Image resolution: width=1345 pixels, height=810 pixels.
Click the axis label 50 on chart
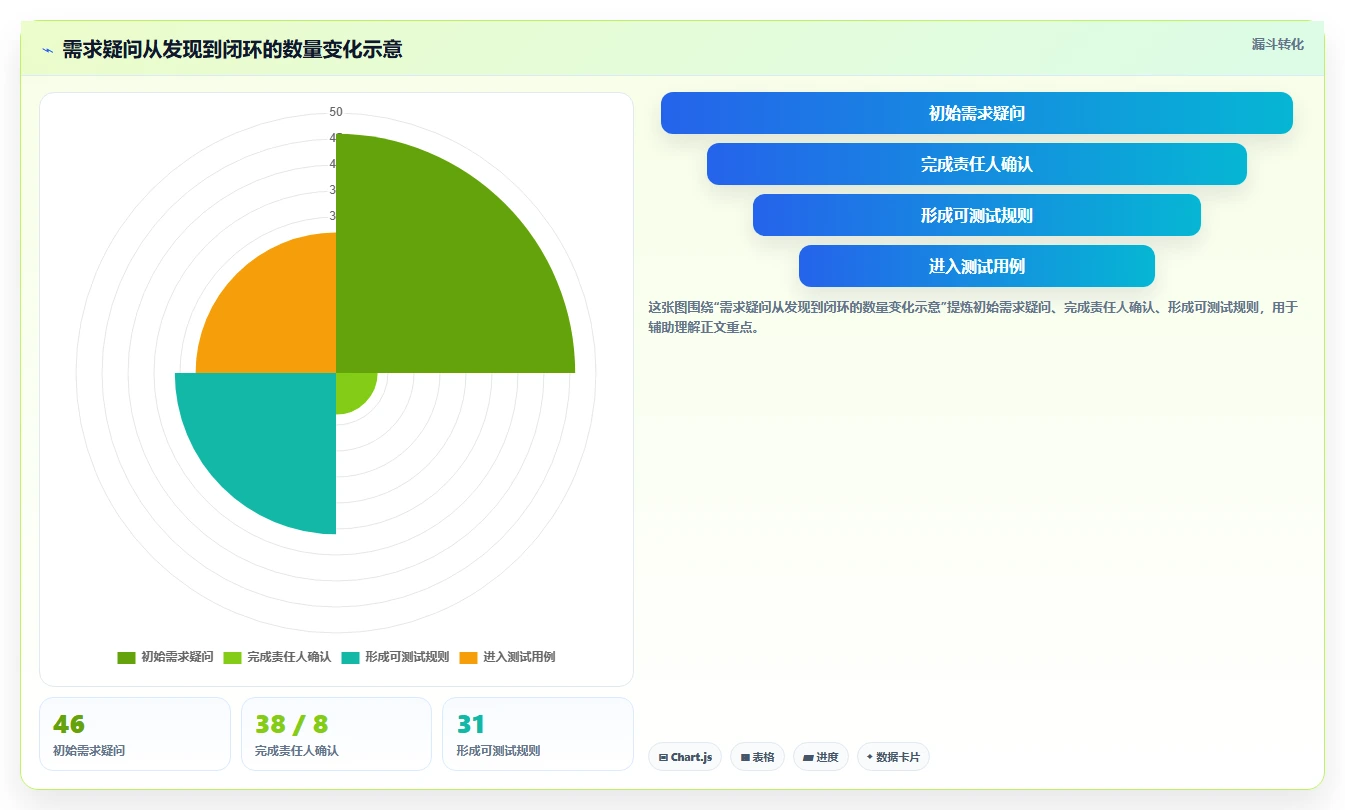(336, 112)
